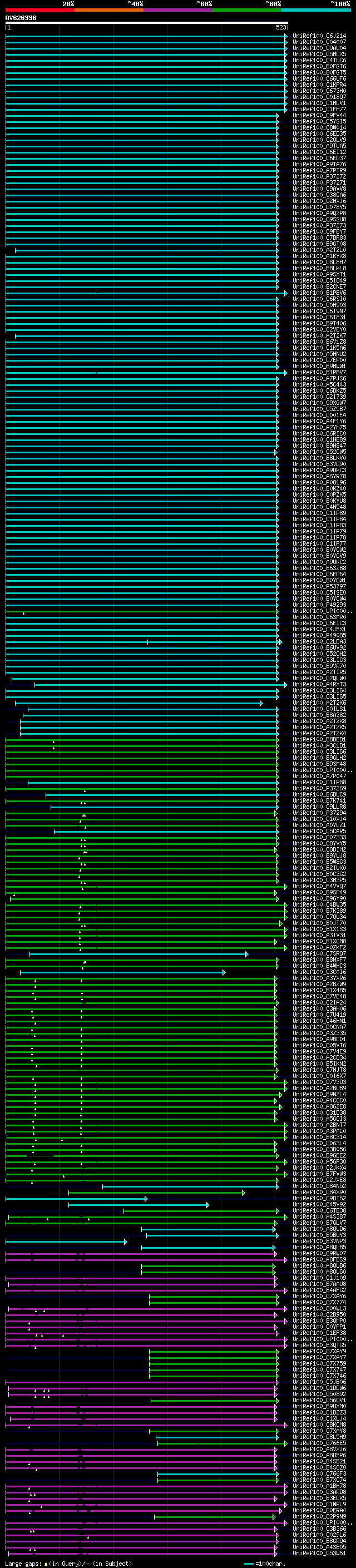
Task: Click label UniRef100_C9D162
Action: [x=319, y=1199]
